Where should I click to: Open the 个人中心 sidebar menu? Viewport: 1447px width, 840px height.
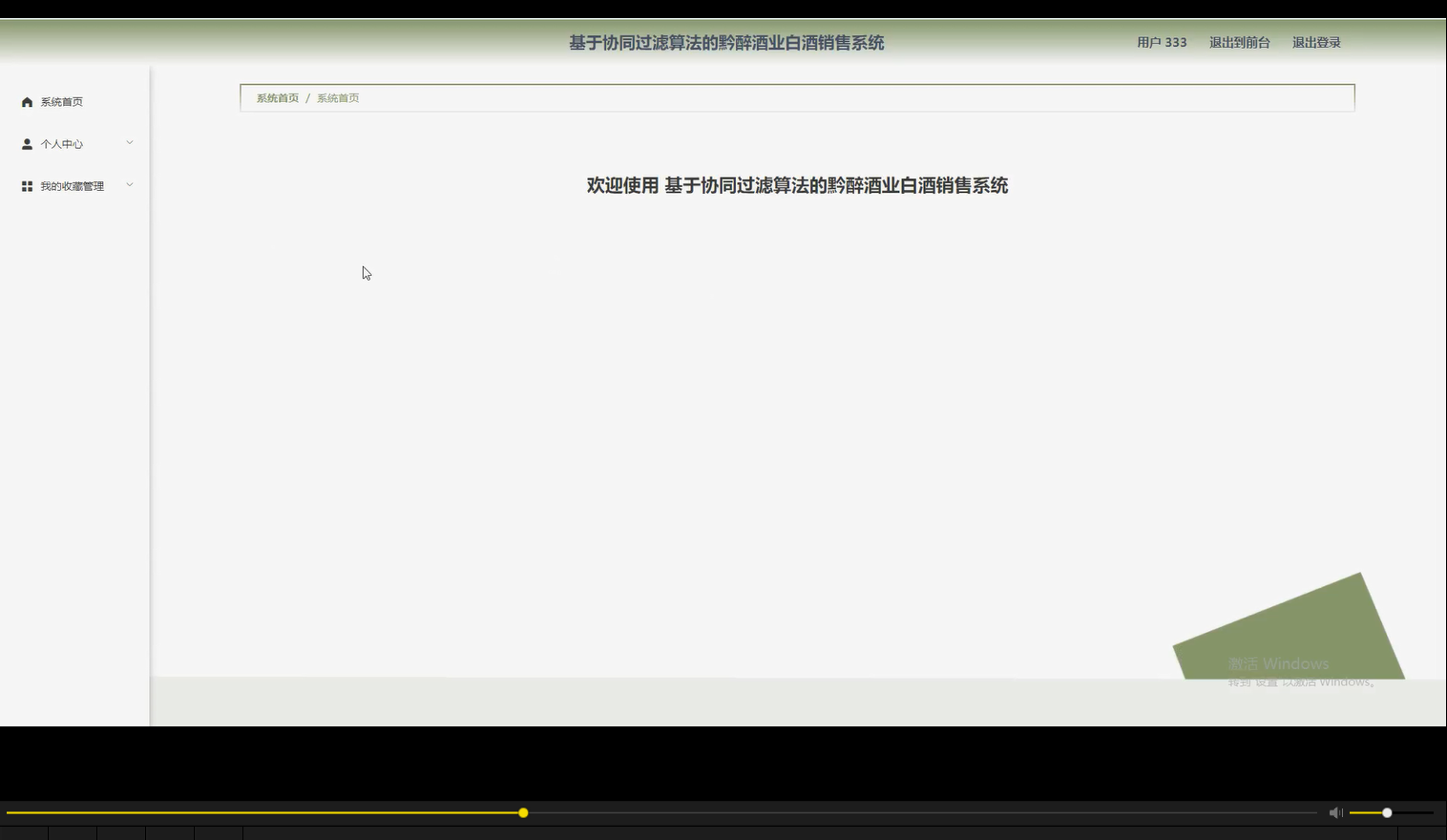tap(74, 144)
